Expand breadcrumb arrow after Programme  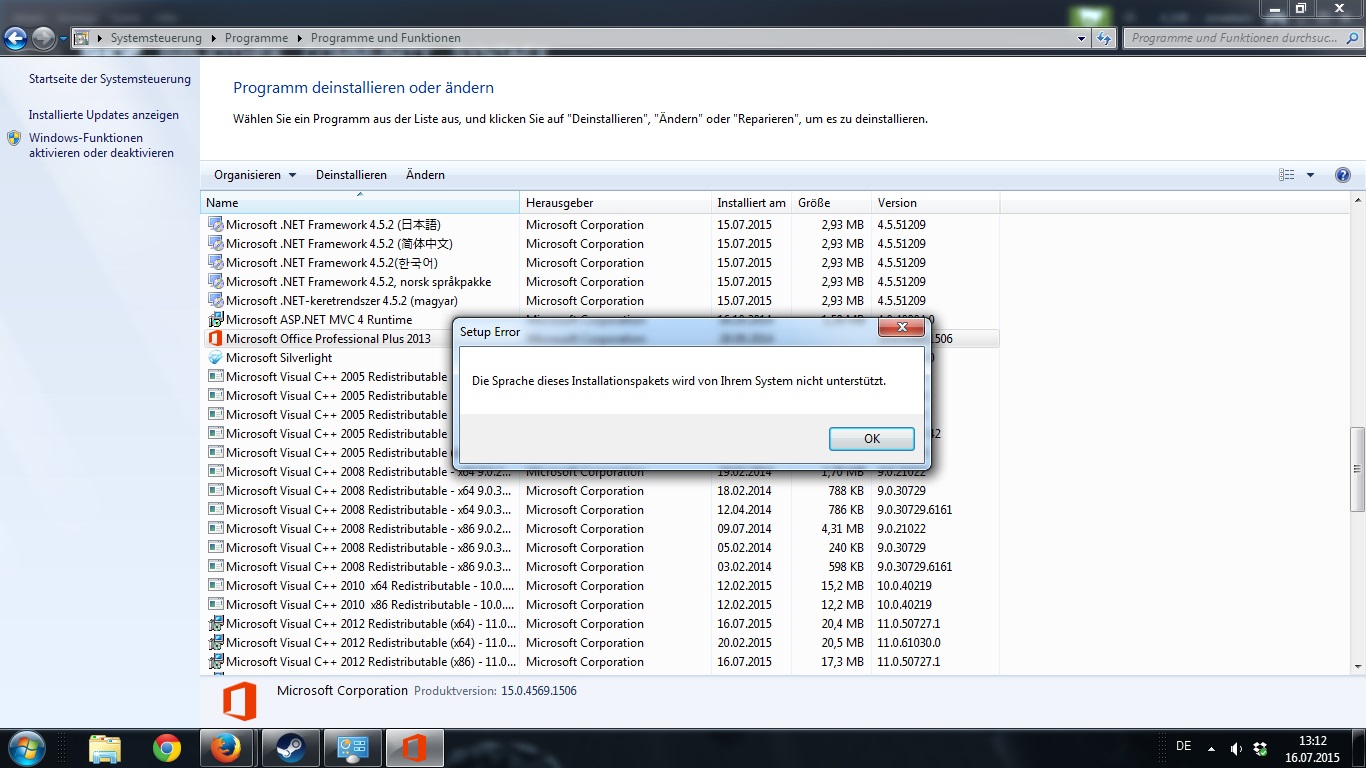click(299, 38)
